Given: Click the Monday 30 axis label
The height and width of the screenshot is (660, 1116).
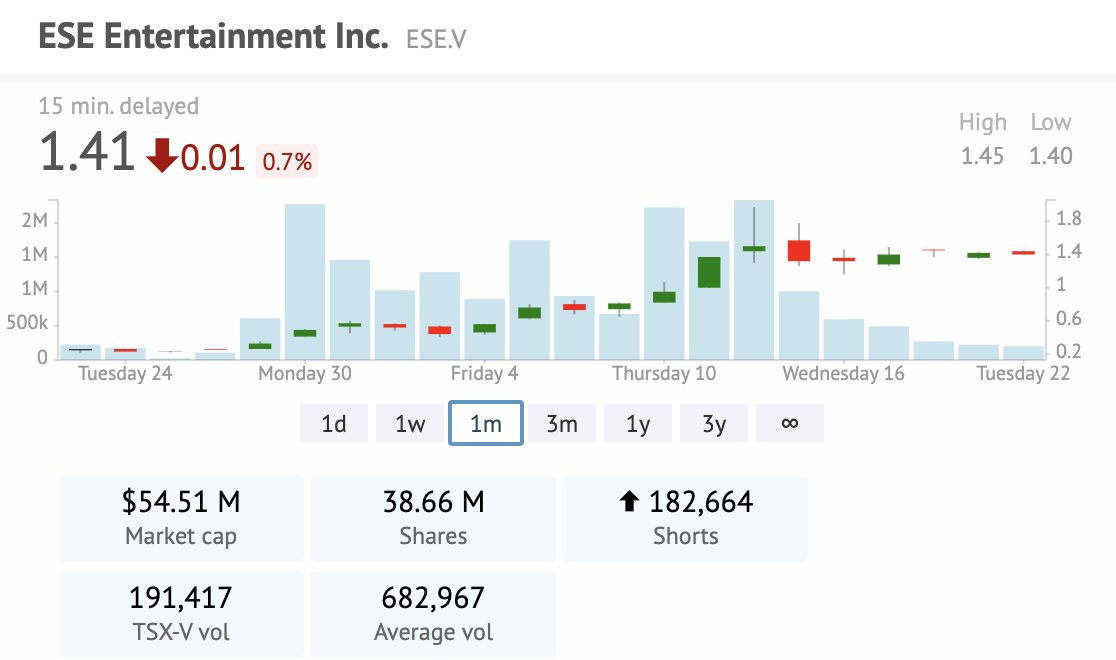Looking at the screenshot, I should coord(305,374).
